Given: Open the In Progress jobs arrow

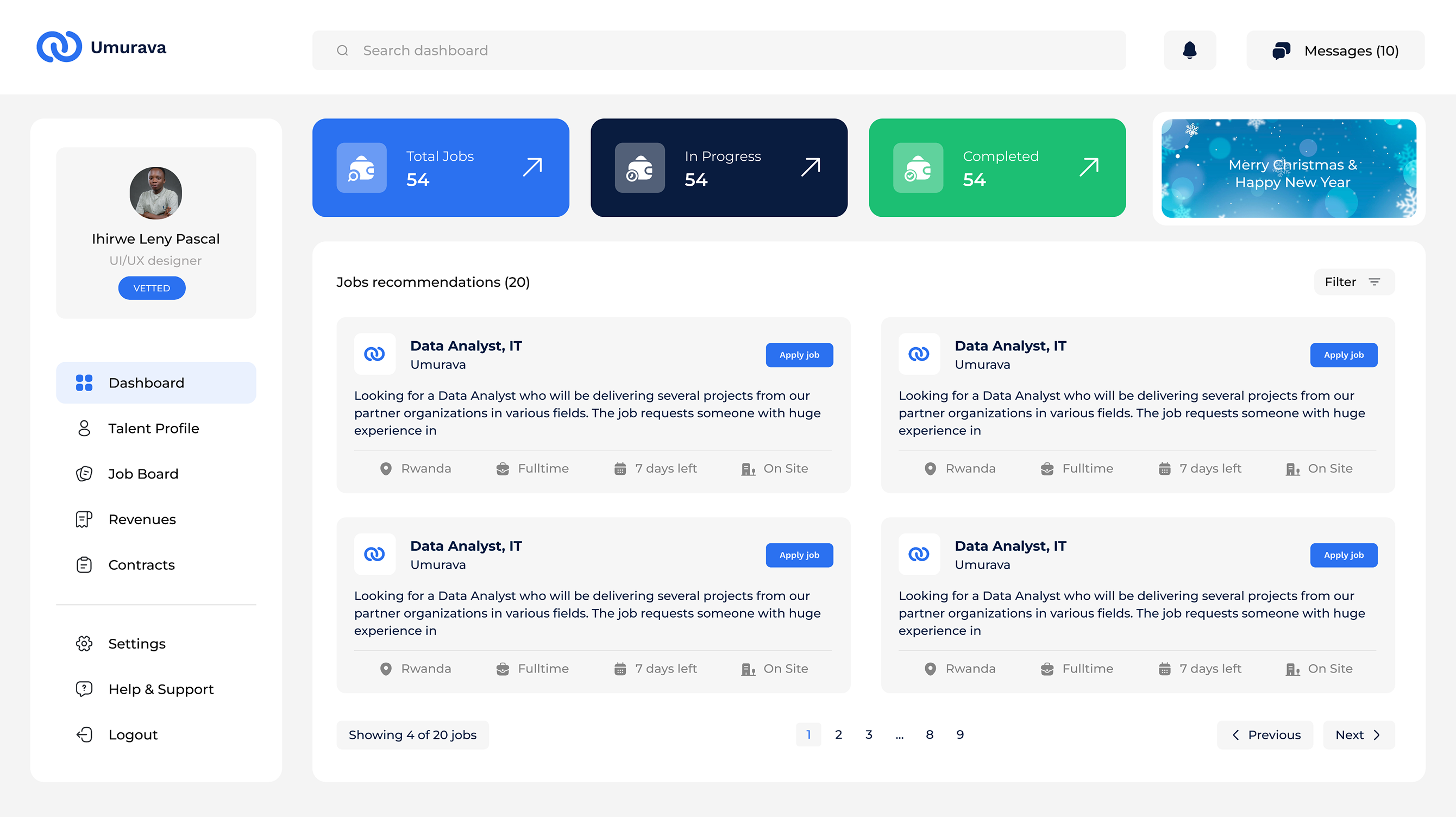Looking at the screenshot, I should (x=811, y=167).
